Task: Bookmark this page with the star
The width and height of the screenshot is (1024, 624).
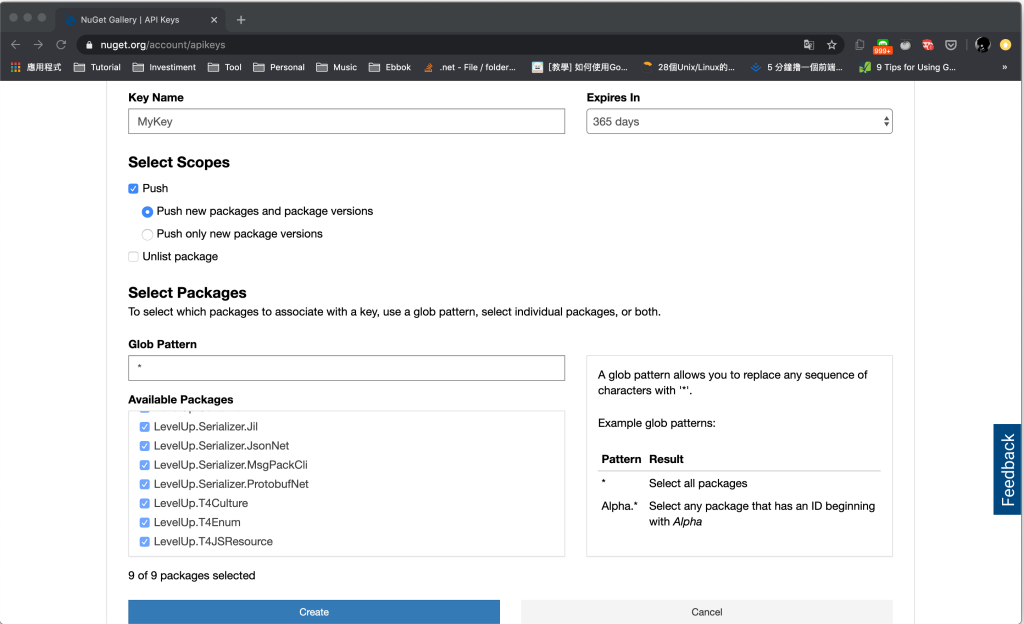Action: (831, 44)
